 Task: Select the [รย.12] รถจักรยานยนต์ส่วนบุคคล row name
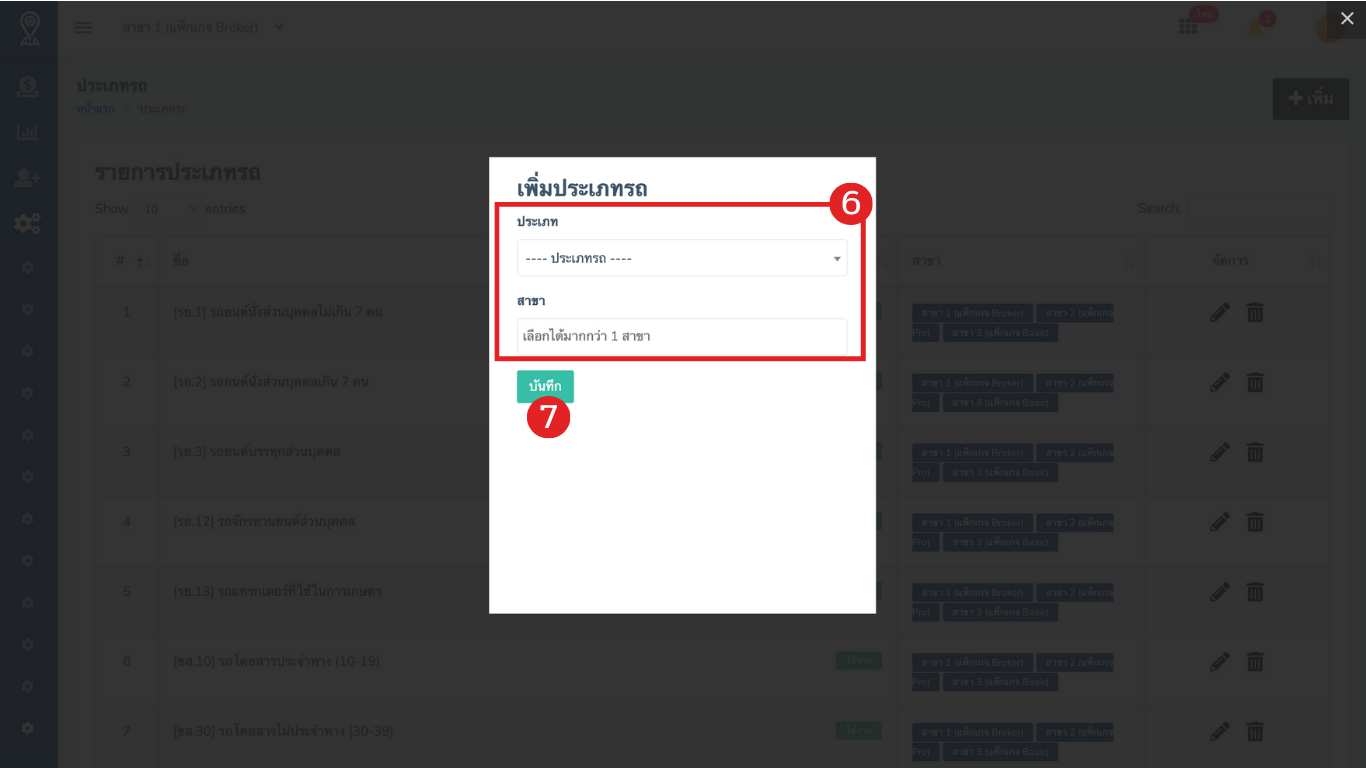click(264, 522)
